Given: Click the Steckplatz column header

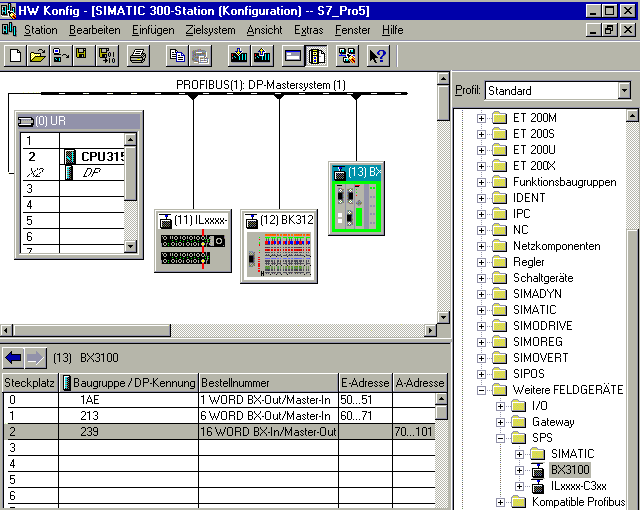Looking at the screenshot, I should point(30,383).
